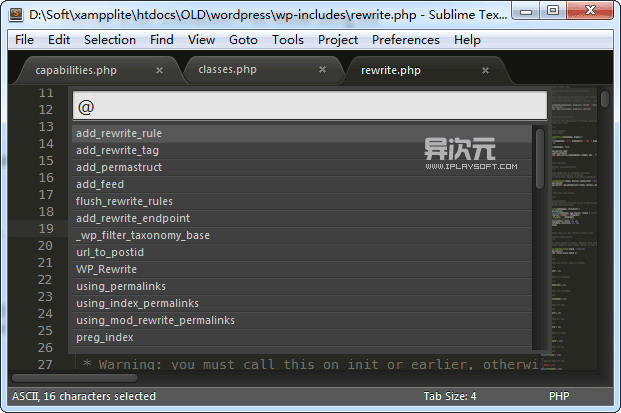Minimize the Sublime Text window
This screenshot has width=621, height=413.
[526, 11]
